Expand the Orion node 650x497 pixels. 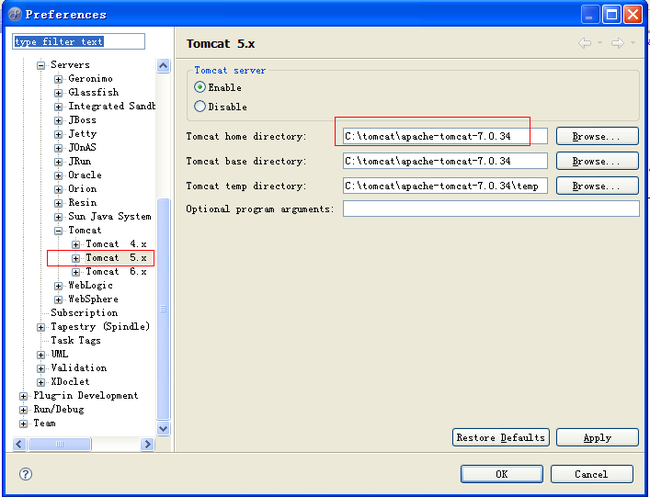tap(58, 189)
